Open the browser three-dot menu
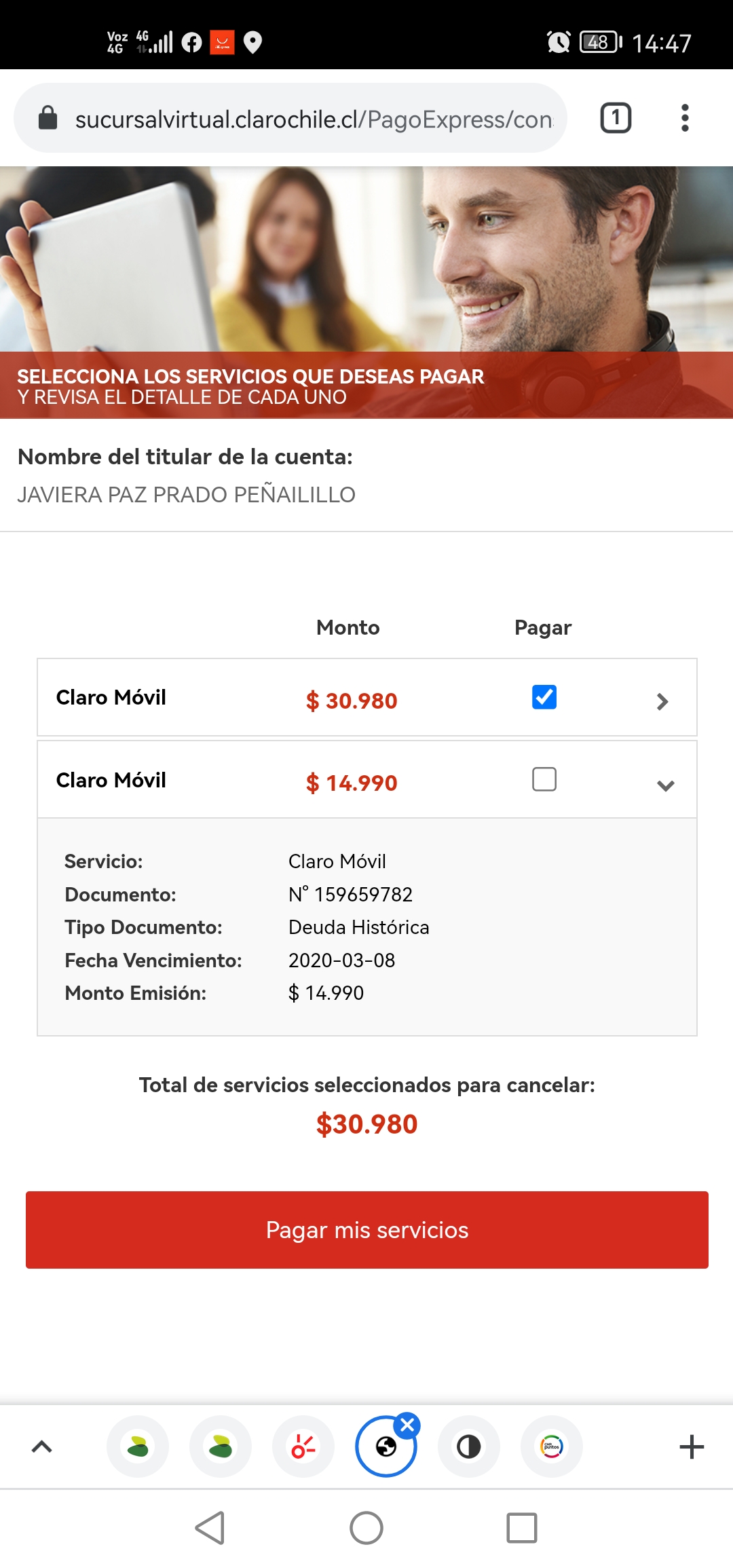The image size is (733, 1568). pyautogui.click(x=685, y=118)
